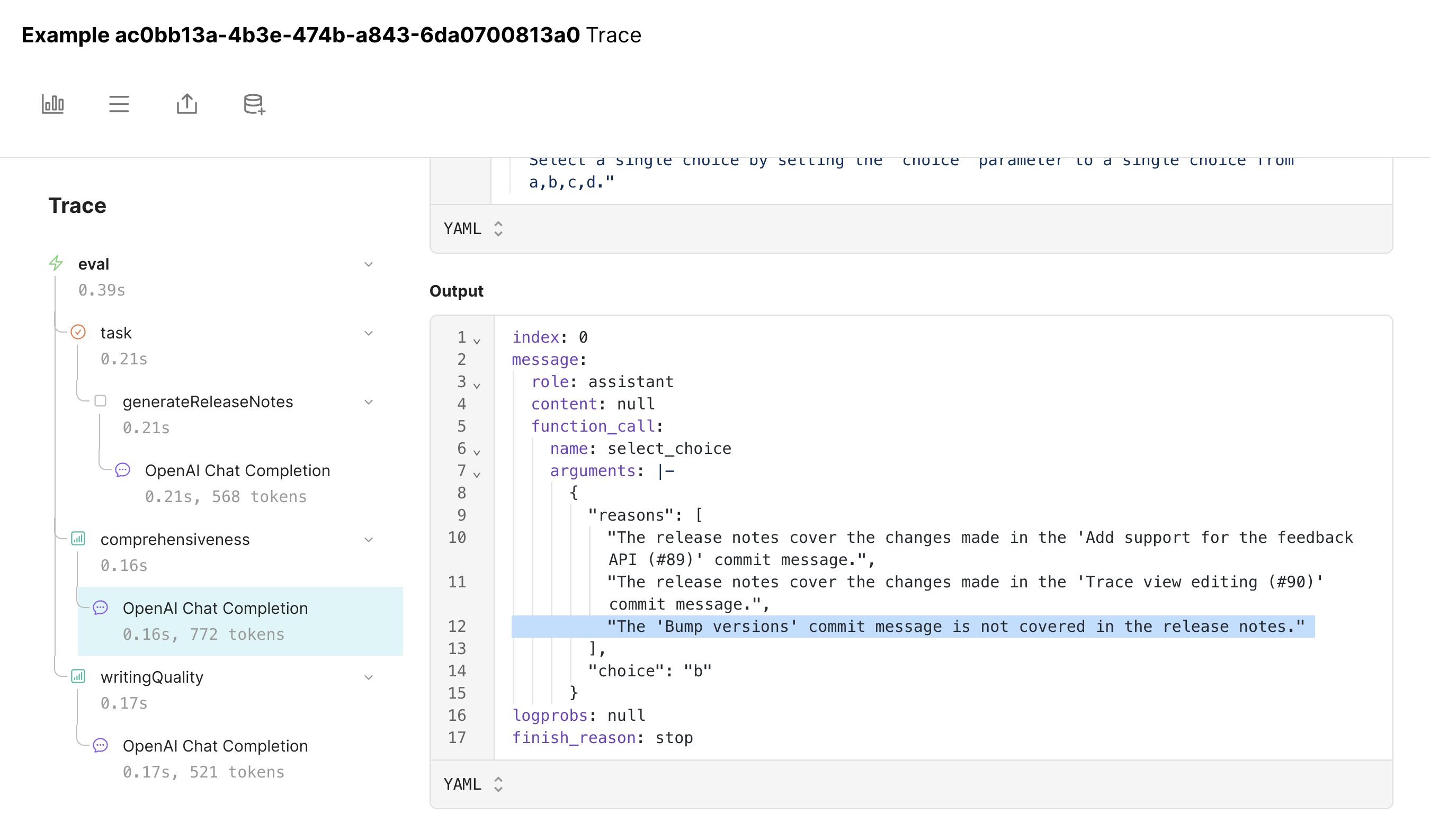Collapse the eval trace node chevron
This screenshot has height=840, width=1430.
tap(368, 264)
